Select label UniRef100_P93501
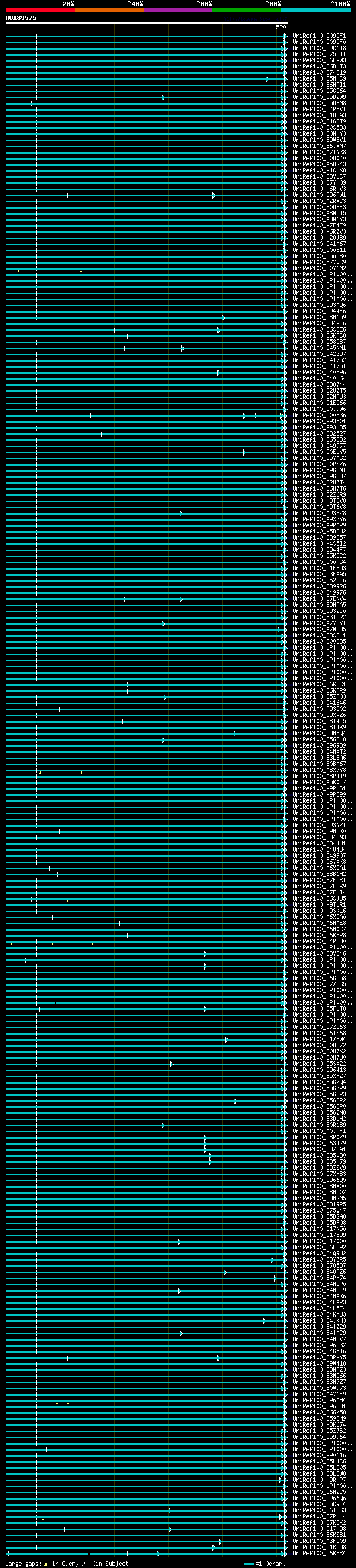Screen dimensions: 356x1568 pyautogui.click(x=319, y=421)
